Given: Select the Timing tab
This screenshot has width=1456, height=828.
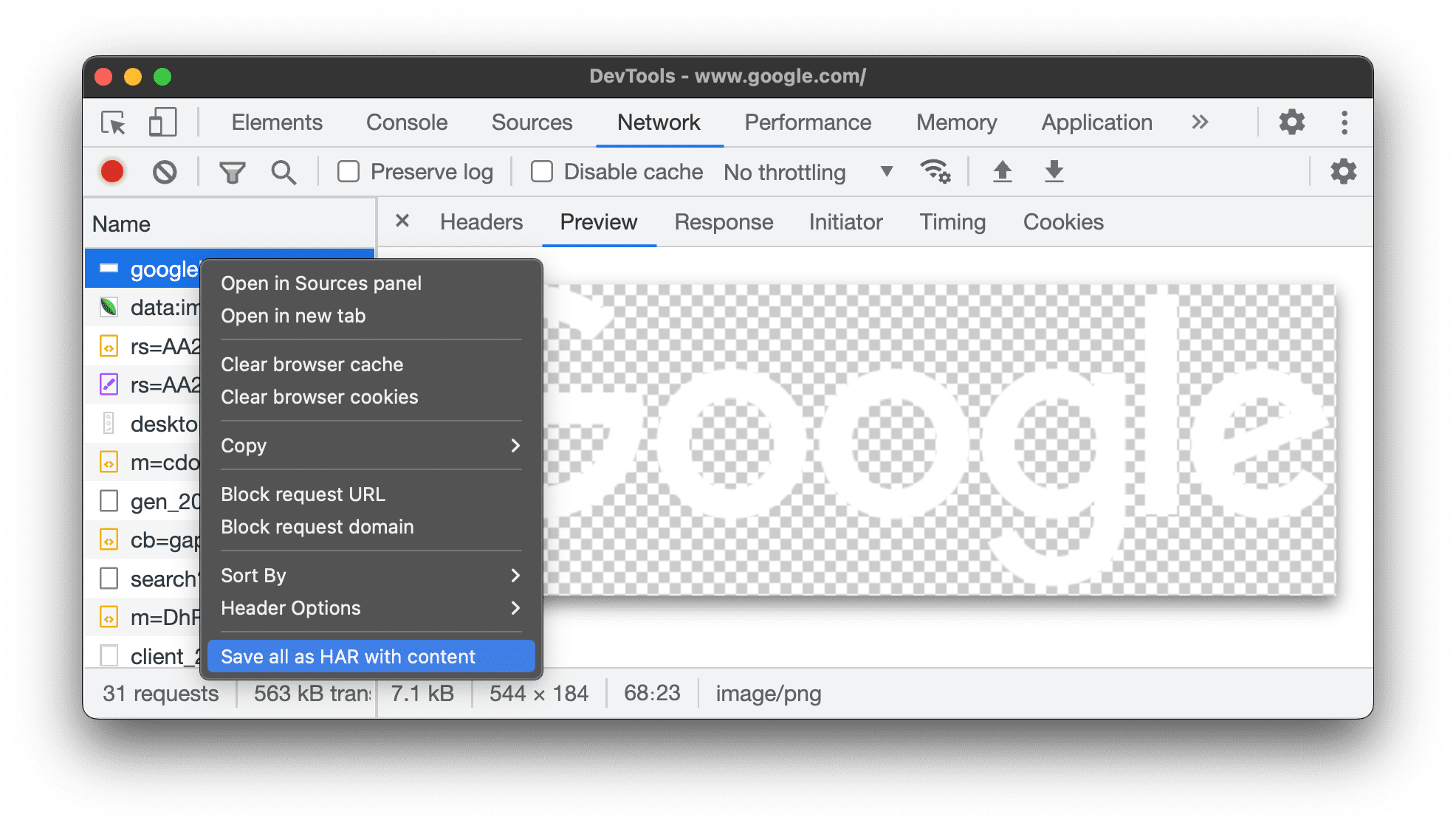Looking at the screenshot, I should tap(952, 221).
